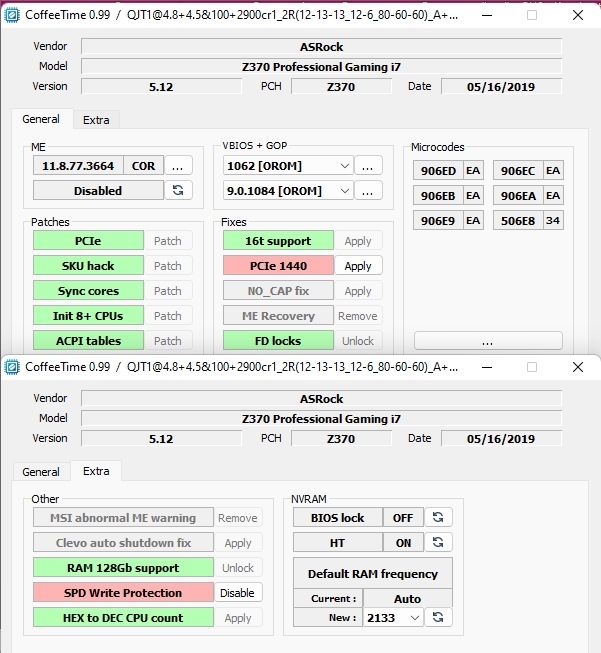
Task: Click refresh icon next to BIOS lock OFF
Action: [438, 517]
